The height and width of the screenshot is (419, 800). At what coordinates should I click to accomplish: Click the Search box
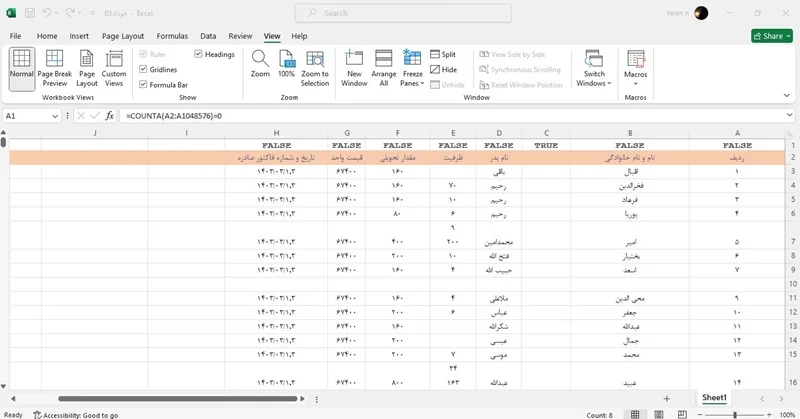pyautogui.click(x=403, y=13)
